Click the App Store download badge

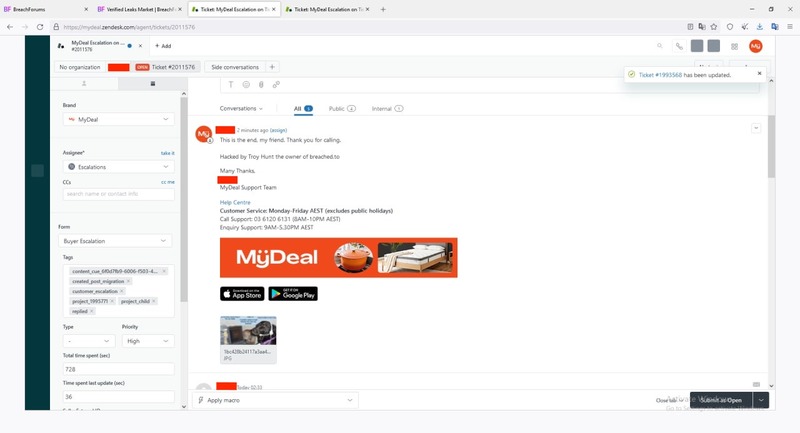(x=242, y=294)
